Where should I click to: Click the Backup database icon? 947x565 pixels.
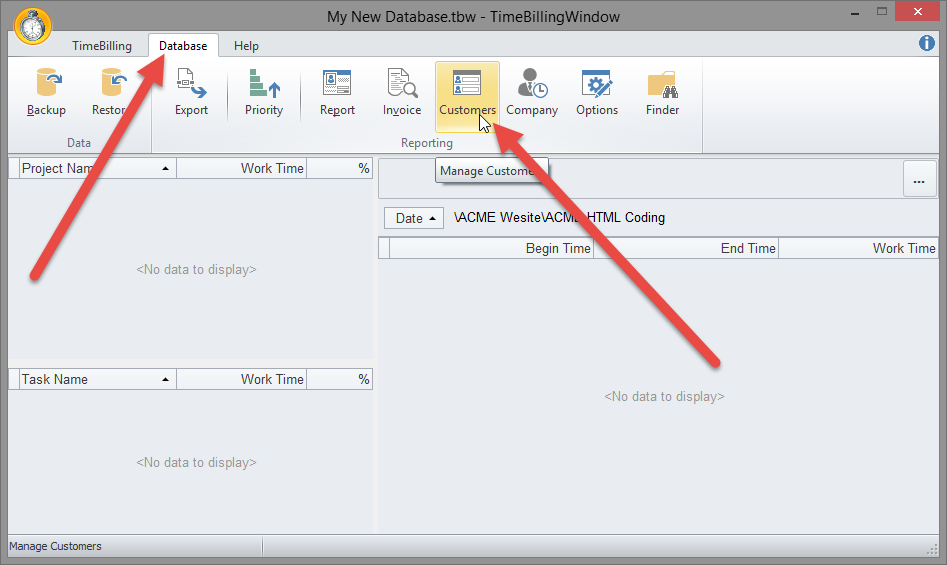46,92
